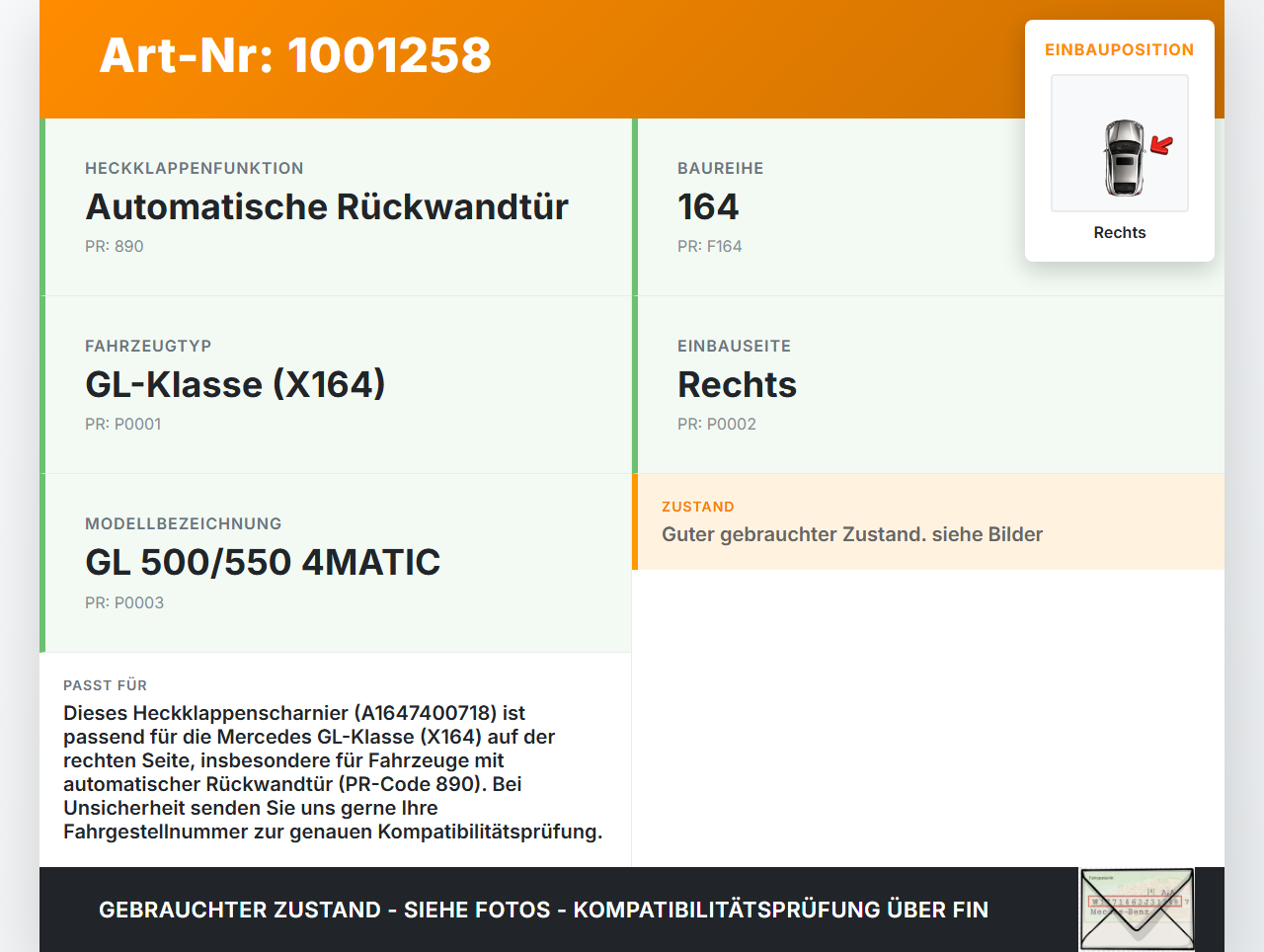Select the 164 series value
The width and height of the screenshot is (1264, 952).
coord(708,206)
